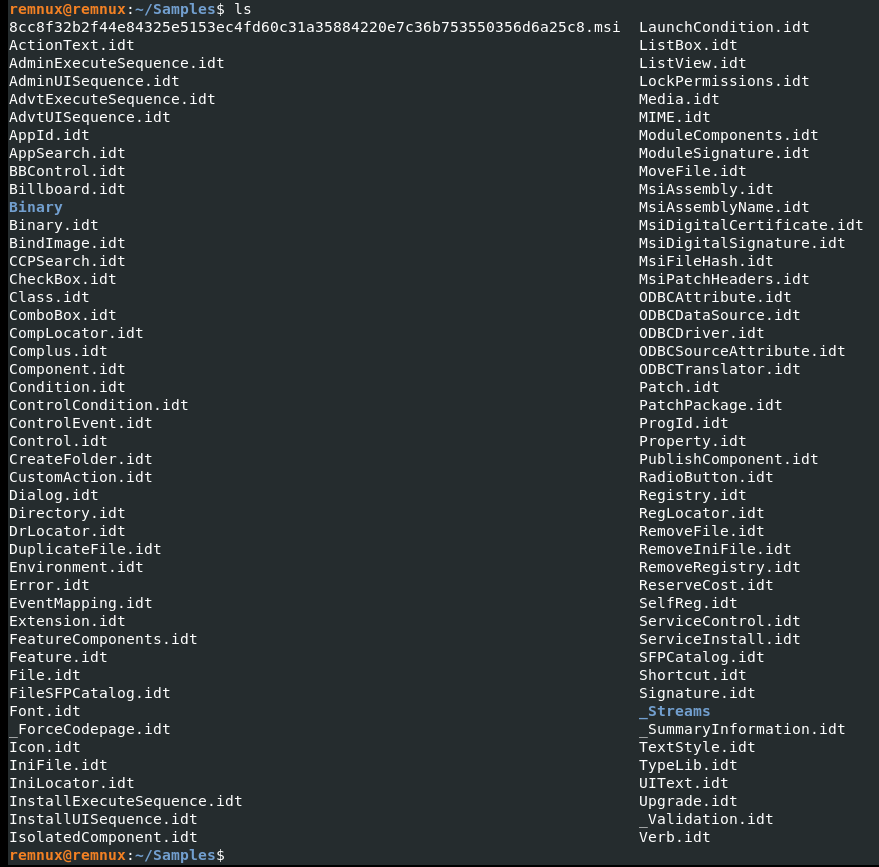
Task: Click MsiDigitalCertificate.idt entry
Action: (x=751, y=225)
